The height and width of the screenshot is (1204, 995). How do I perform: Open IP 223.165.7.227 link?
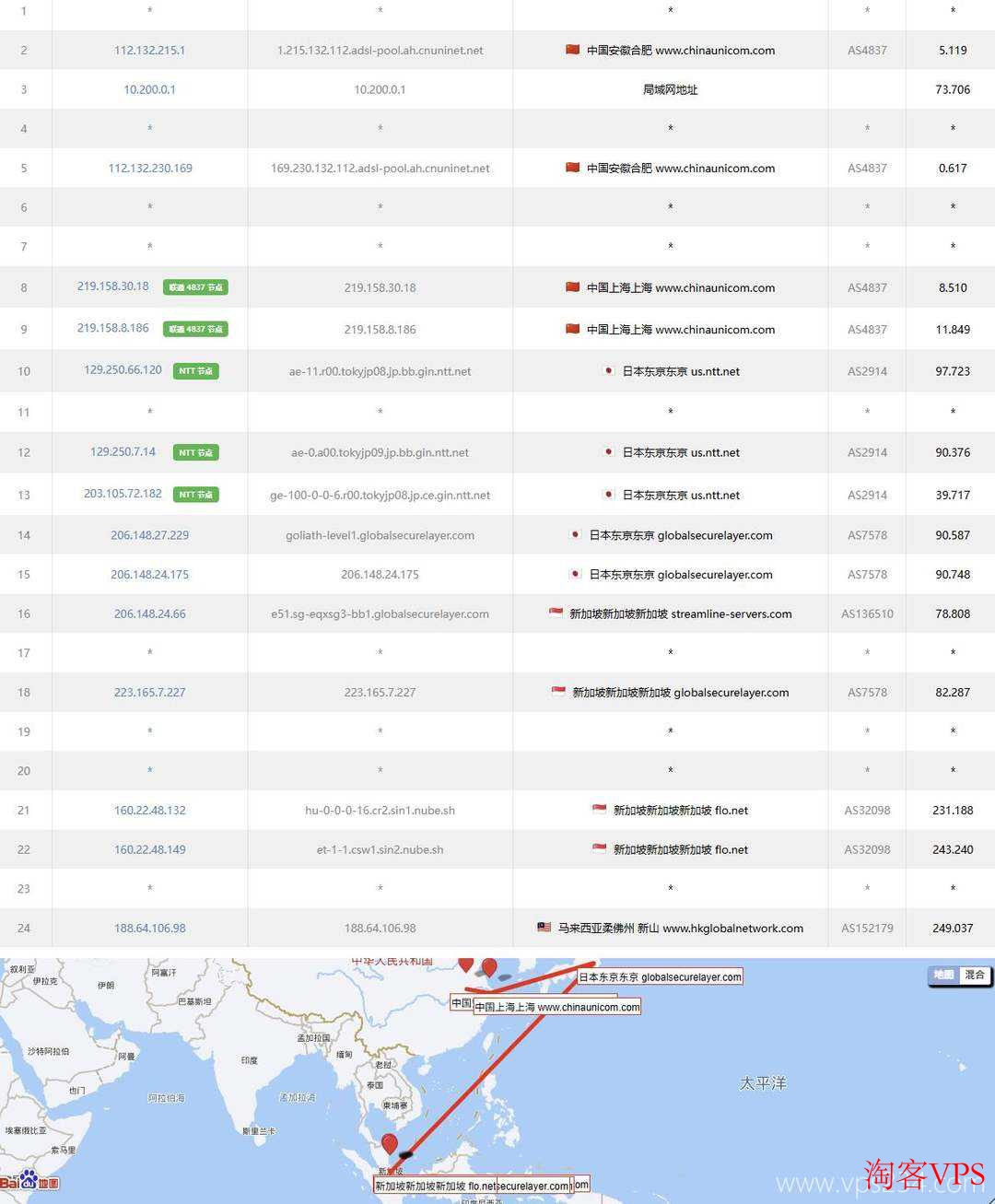pos(149,692)
